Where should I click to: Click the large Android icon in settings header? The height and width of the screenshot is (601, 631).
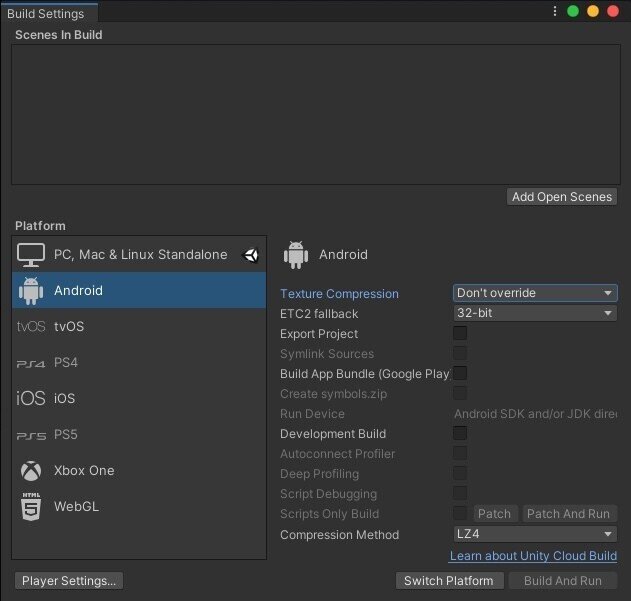tap(296, 255)
